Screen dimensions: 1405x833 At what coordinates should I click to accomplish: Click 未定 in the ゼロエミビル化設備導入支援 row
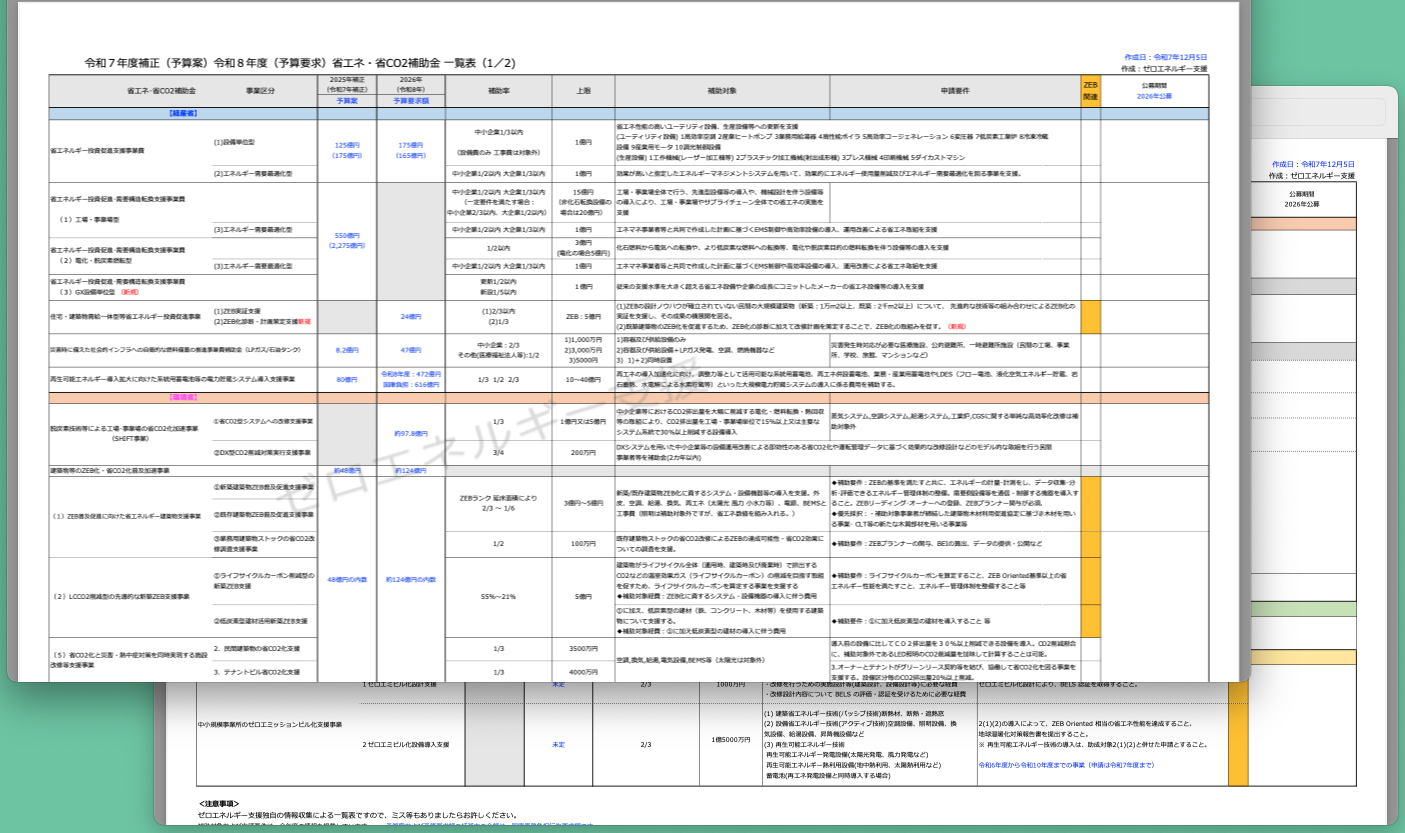[559, 745]
